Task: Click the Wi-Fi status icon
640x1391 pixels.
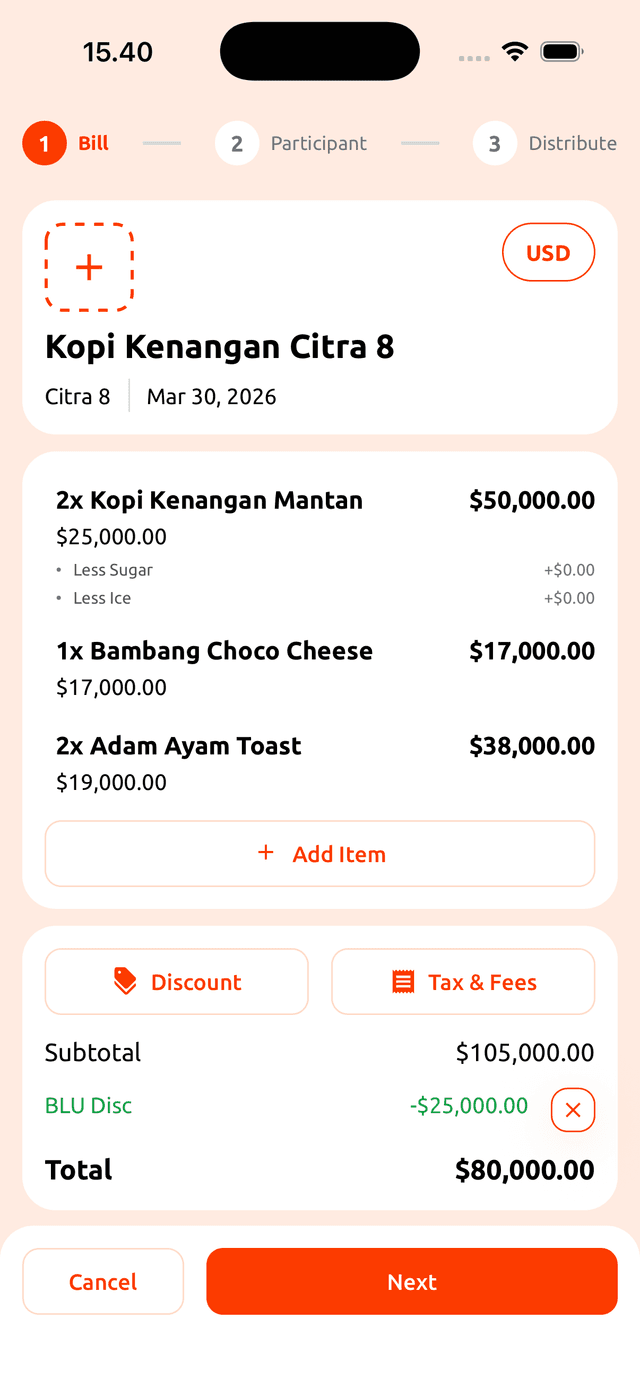Action: pyautogui.click(x=516, y=50)
